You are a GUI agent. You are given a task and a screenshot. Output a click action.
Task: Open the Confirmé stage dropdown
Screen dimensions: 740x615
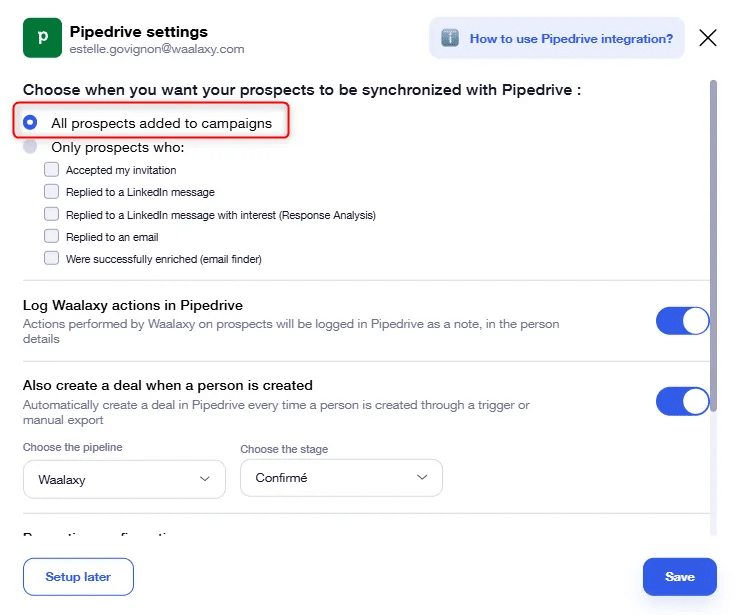click(341, 478)
